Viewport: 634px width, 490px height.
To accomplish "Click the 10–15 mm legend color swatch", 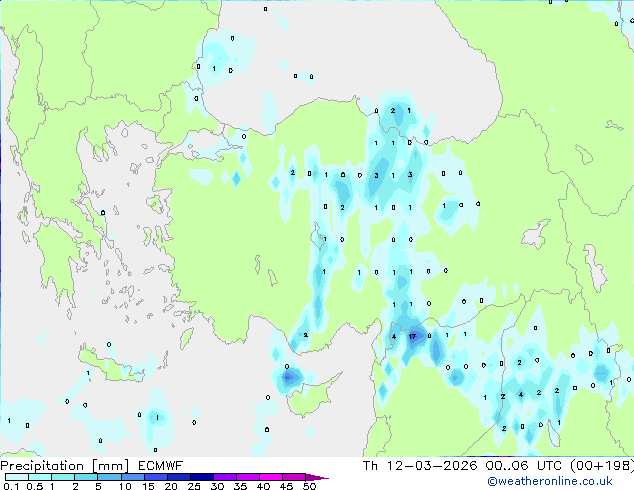I will pos(132,477).
